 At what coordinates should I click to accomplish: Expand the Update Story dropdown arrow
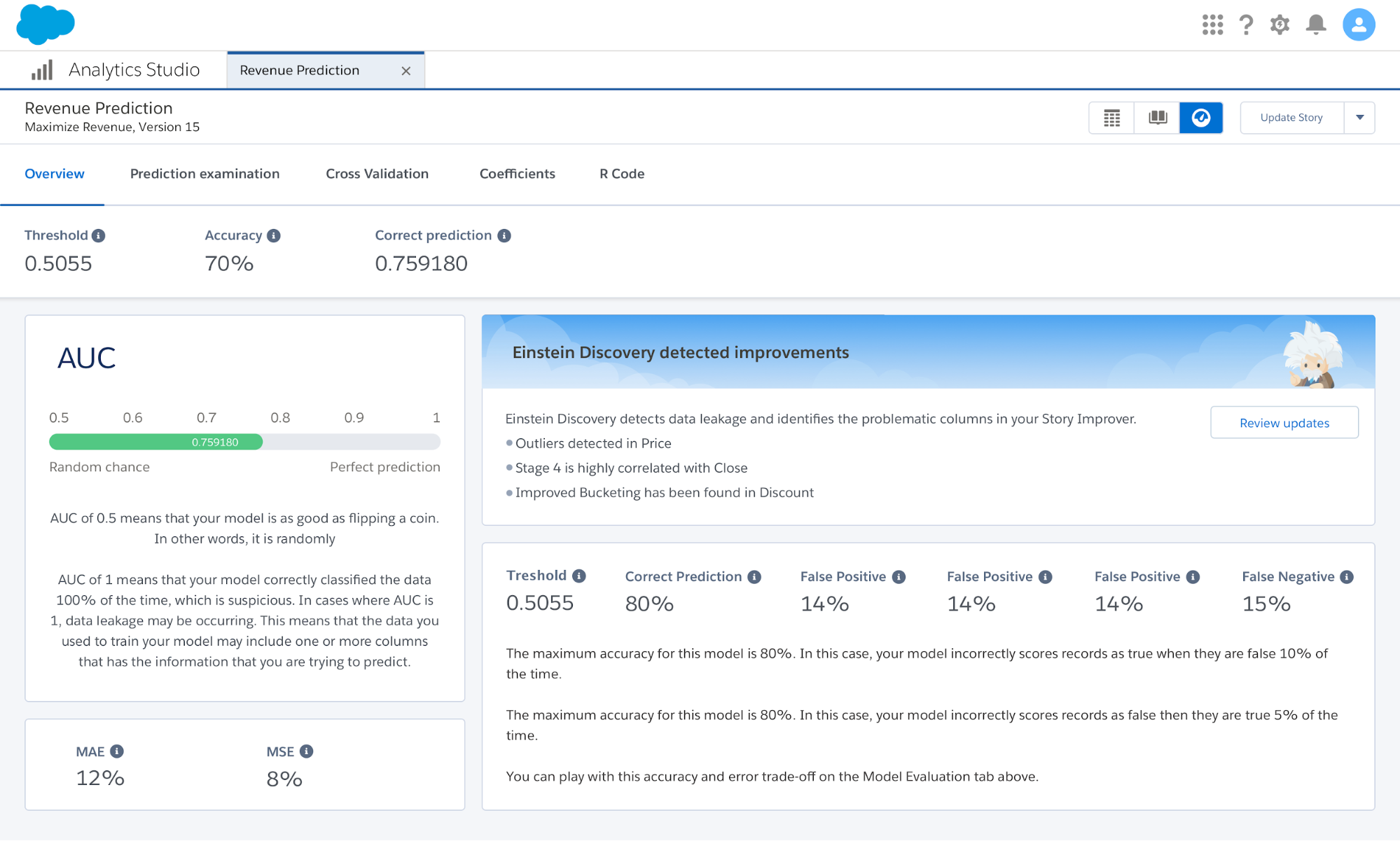click(x=1359, y=118)
